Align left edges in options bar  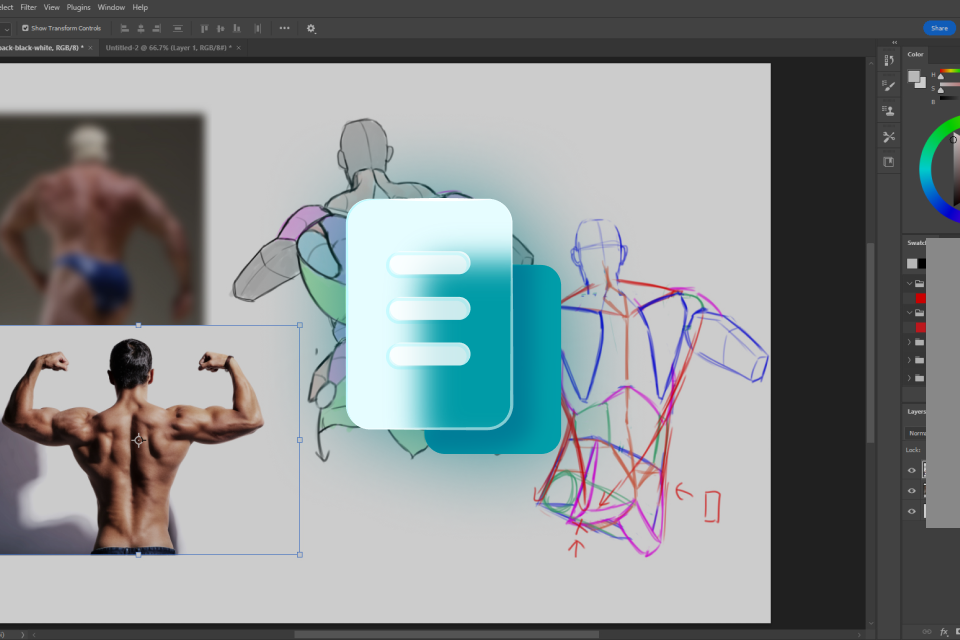[x=124, y=28]
